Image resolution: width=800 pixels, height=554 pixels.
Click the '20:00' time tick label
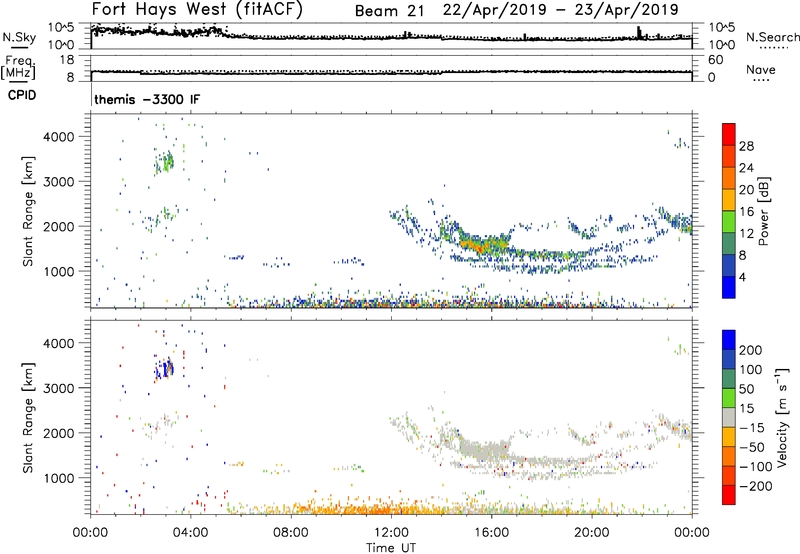[592, 533]
